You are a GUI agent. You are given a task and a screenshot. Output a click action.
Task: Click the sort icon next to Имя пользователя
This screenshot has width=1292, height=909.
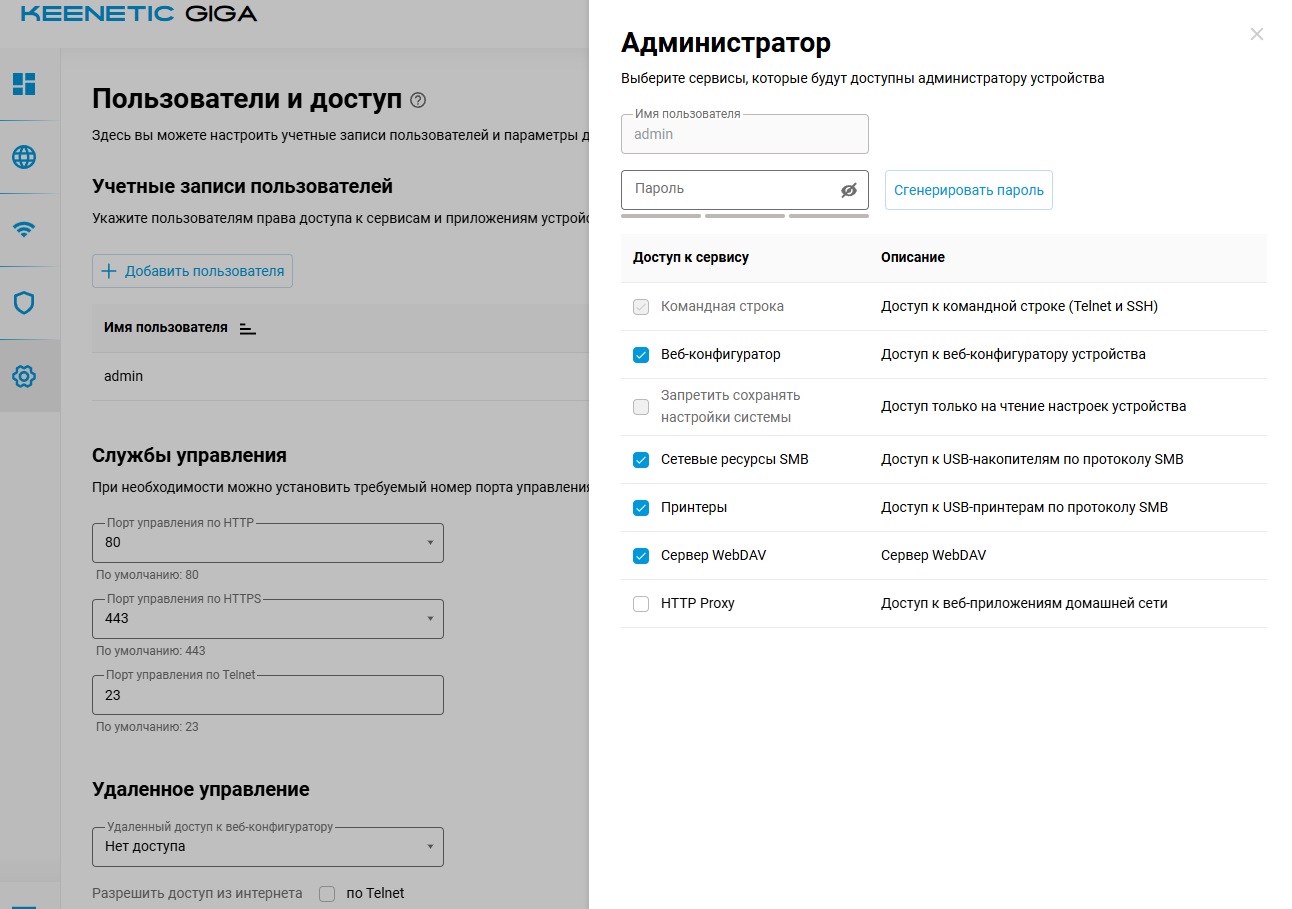click(x=248, y=328)
